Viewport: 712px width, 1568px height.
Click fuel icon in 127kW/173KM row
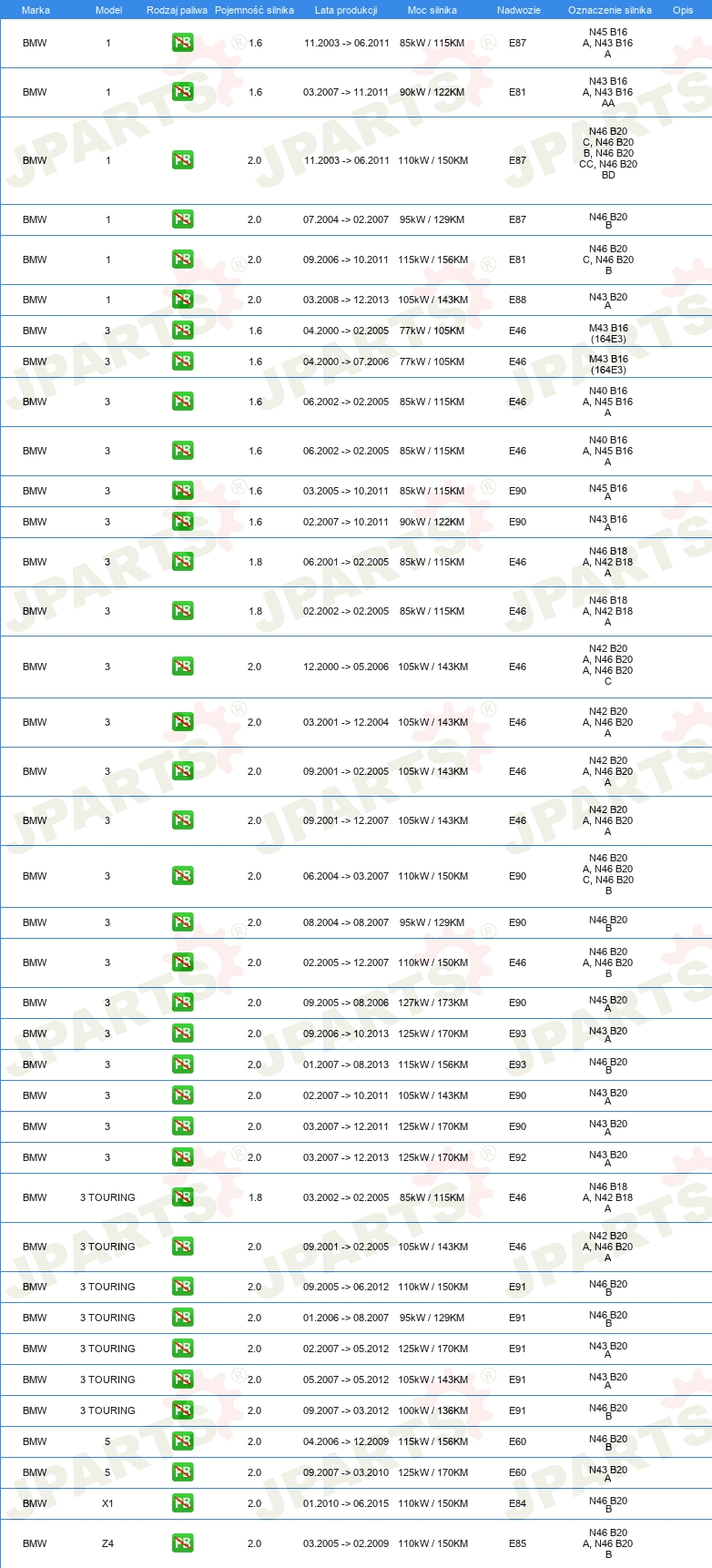(x=182, y=1003)
